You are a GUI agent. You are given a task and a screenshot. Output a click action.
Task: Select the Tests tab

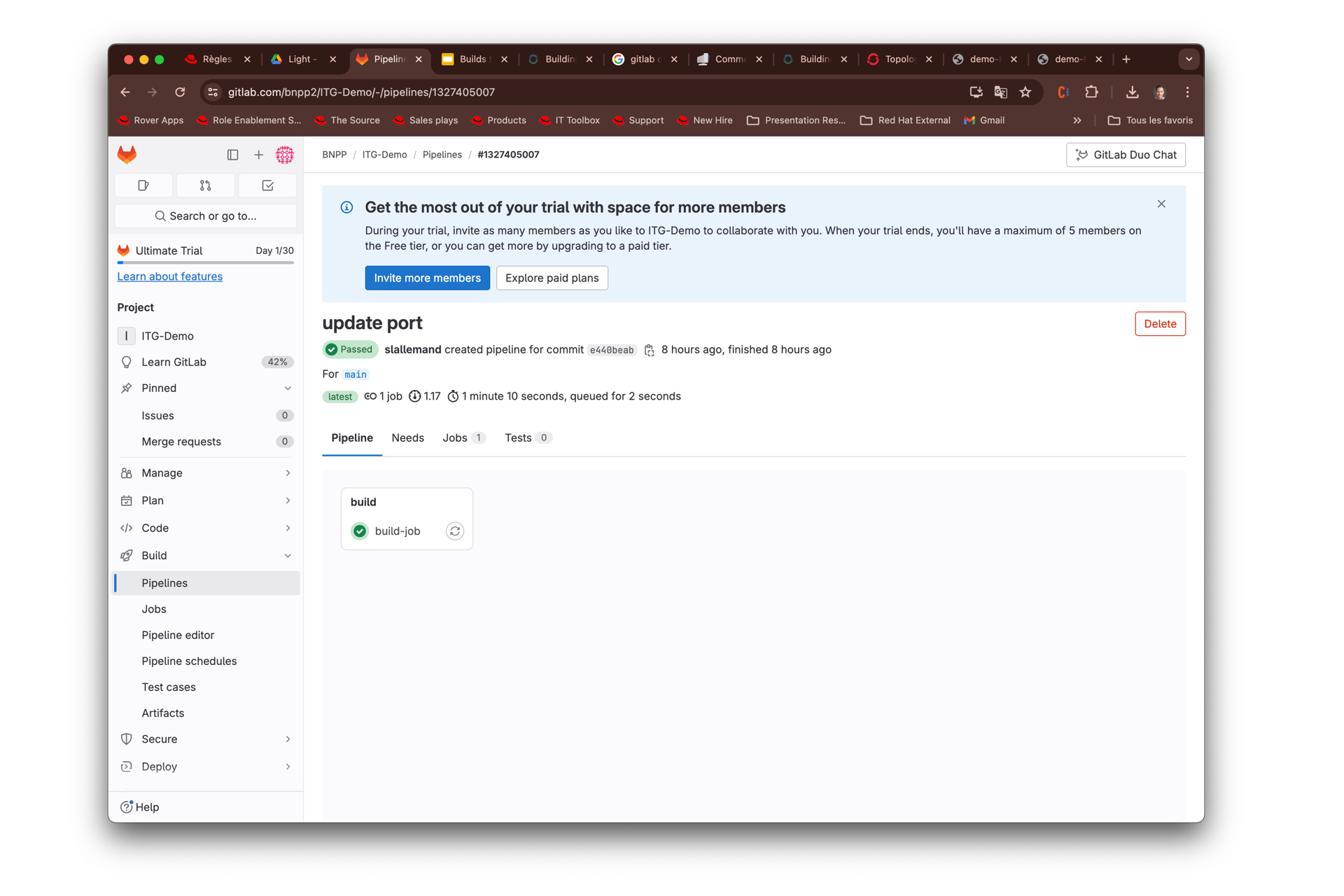[x=519, y=437]
